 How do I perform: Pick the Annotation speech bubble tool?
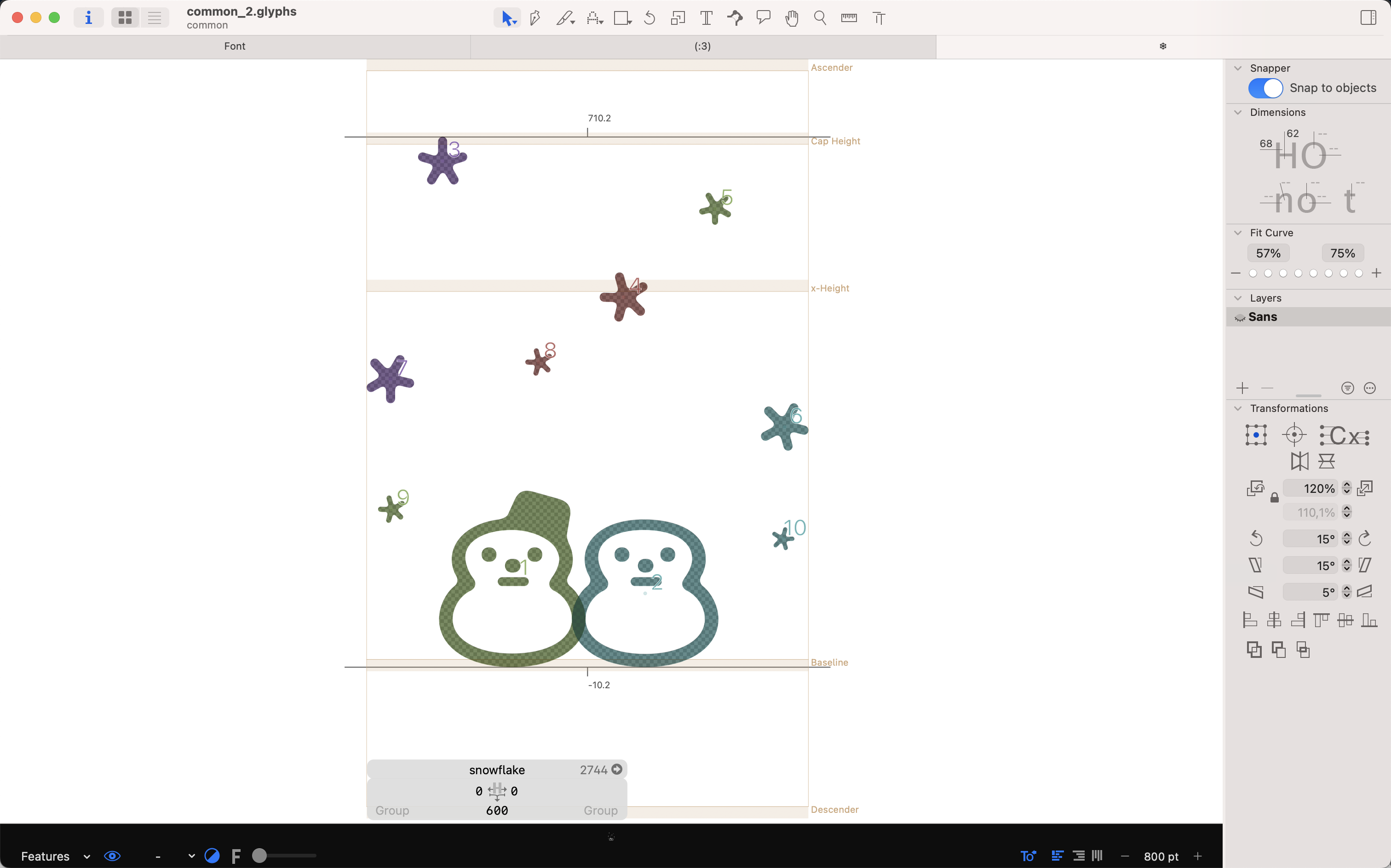pyautogui.click(x=763, y=18)
